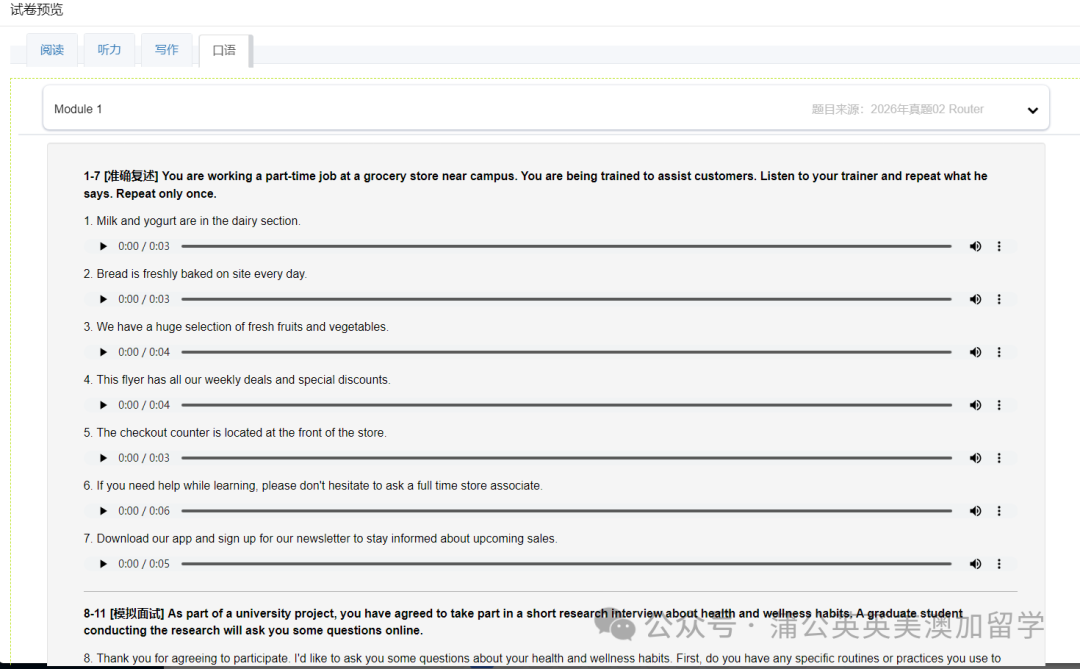Screen dimensions: 1080x669
Task: Seek within the store associate audio progress bar
Action: tap(566, 511)
